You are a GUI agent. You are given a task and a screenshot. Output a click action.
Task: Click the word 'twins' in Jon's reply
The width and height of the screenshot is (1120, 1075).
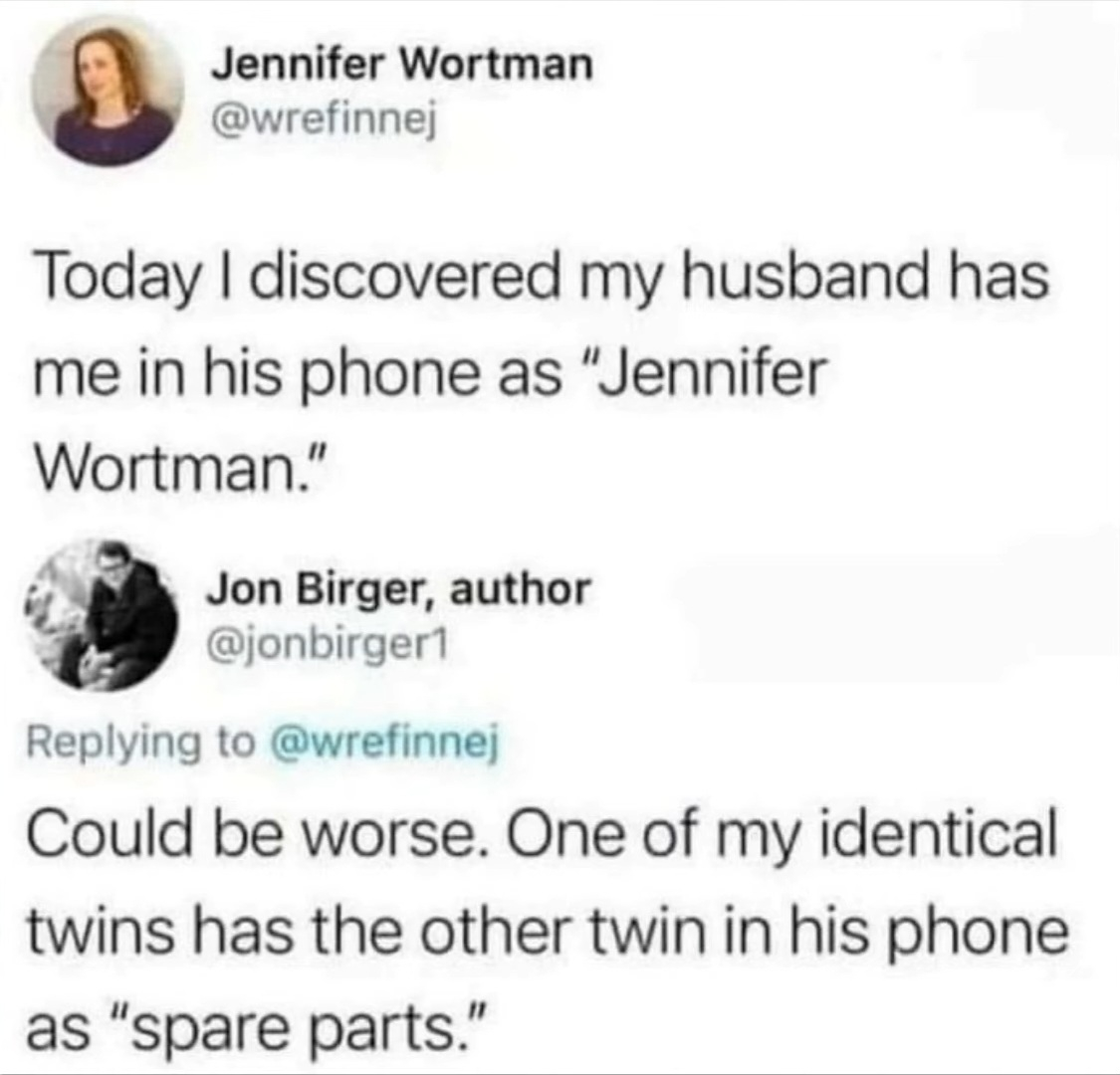click(101, 932)
